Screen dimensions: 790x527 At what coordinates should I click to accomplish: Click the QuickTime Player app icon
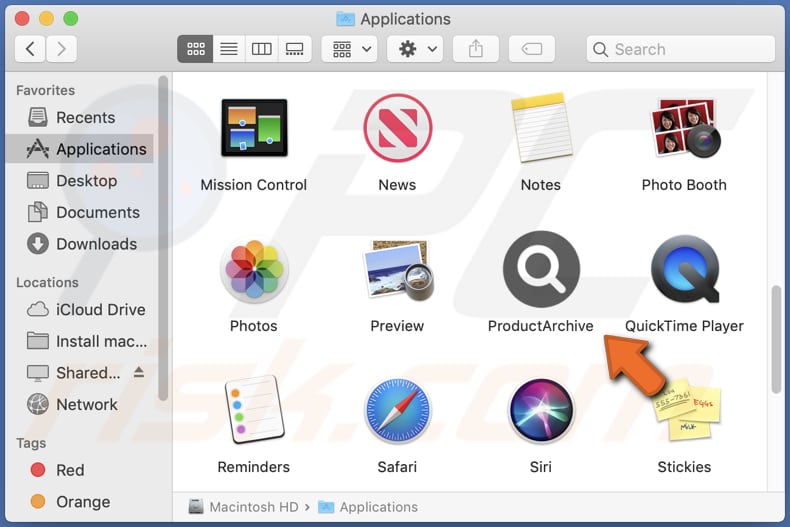point(685,269)
